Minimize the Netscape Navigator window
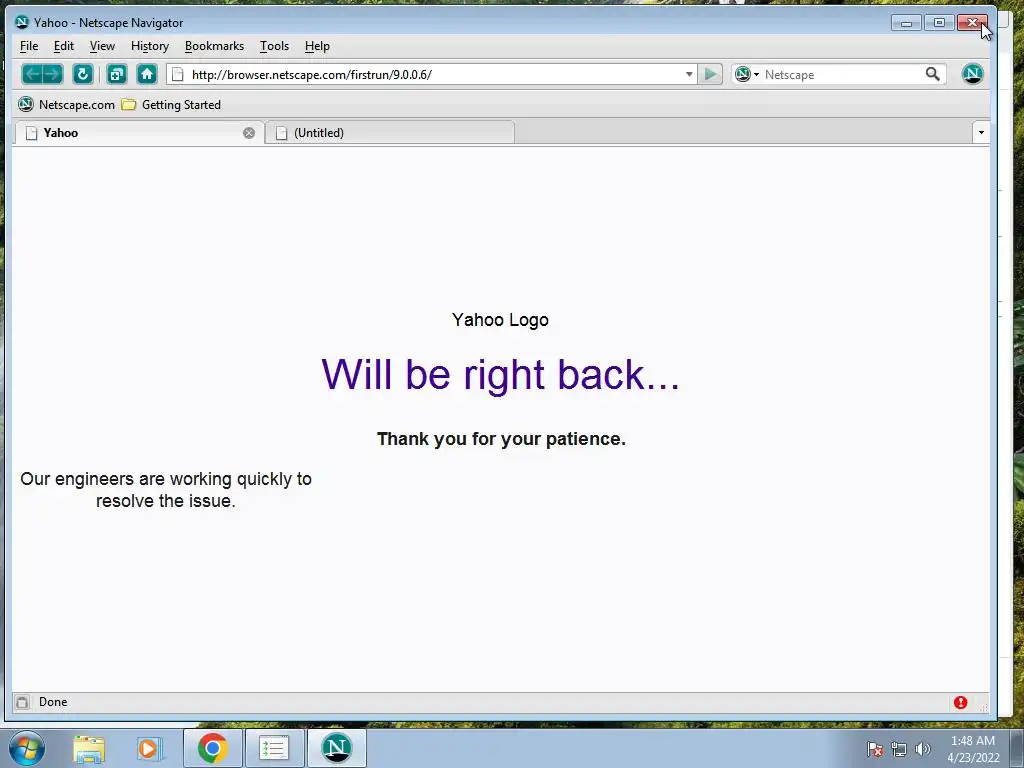 [x=906, y=23]
